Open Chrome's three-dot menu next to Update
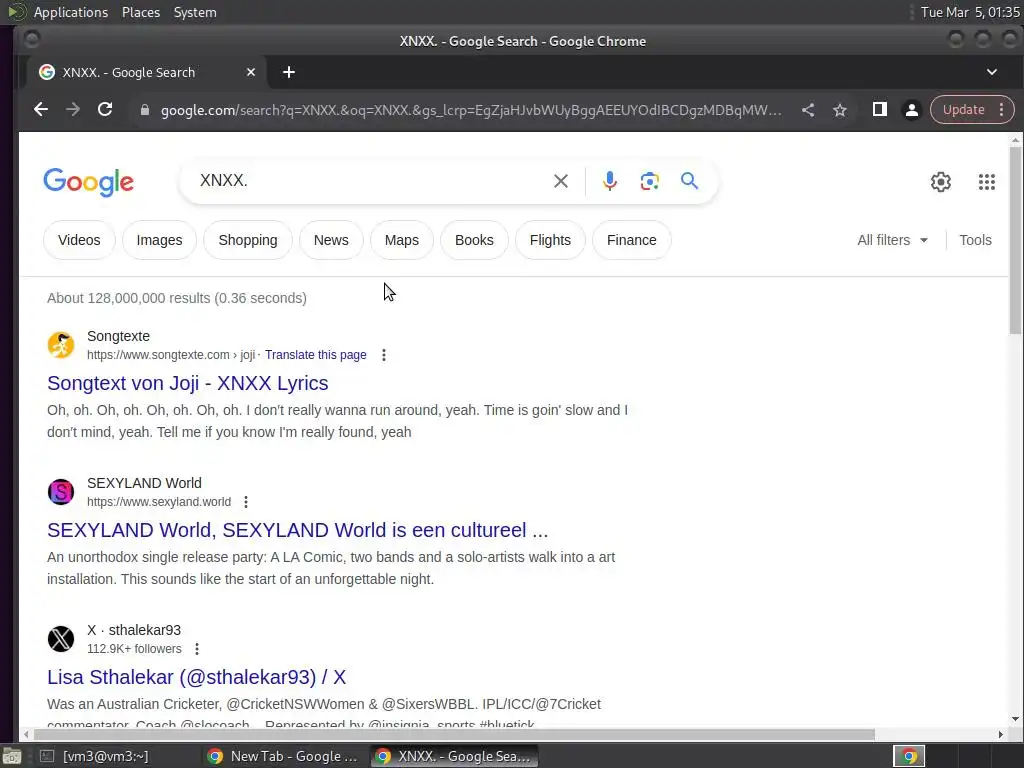Screen dimensions: 1024x768 (x=1001, y=110)
